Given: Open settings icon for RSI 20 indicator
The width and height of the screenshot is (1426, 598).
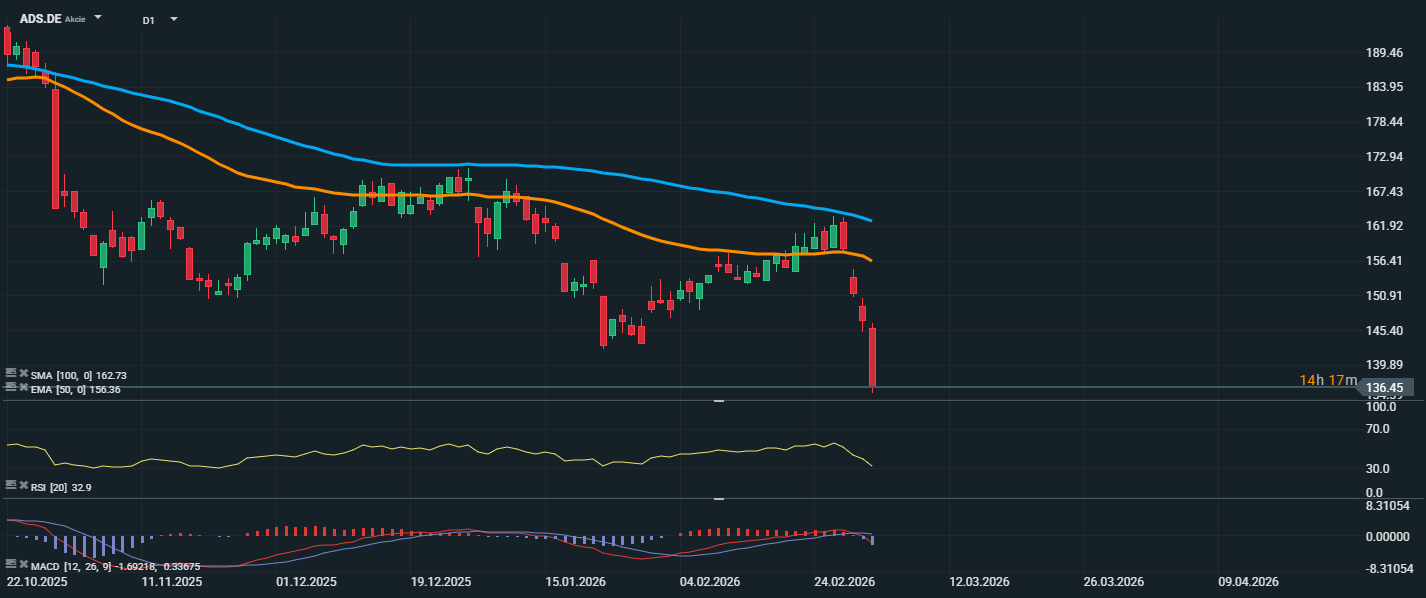Looking at the screenshot, I should point(11,485).
